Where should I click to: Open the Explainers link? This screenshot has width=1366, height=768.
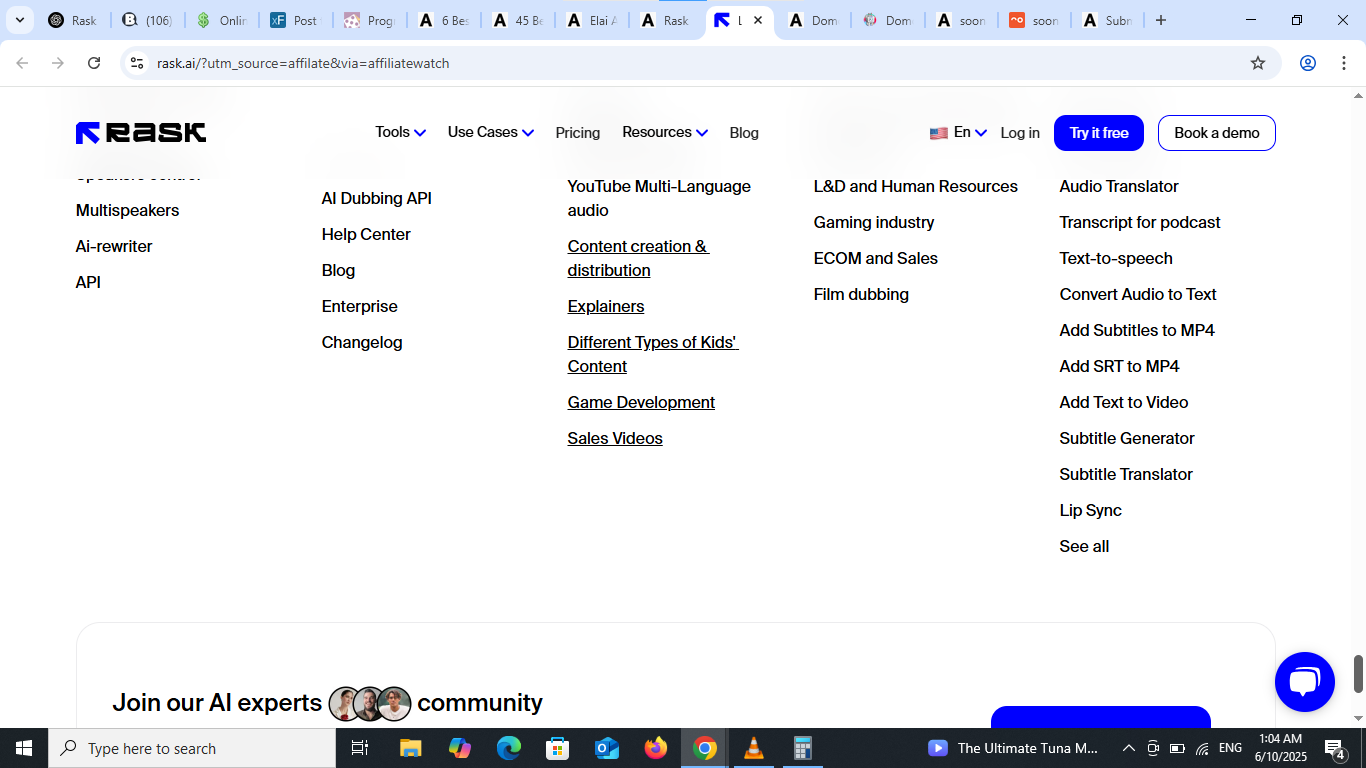[x=606, y=306]
